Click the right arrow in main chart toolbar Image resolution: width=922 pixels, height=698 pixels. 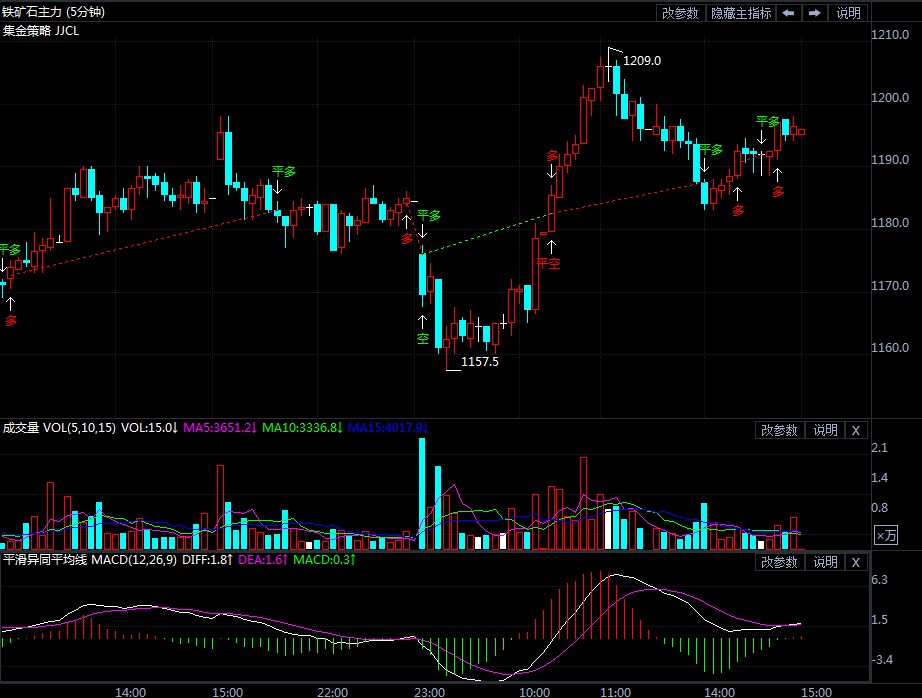click(x=815, y=13)
